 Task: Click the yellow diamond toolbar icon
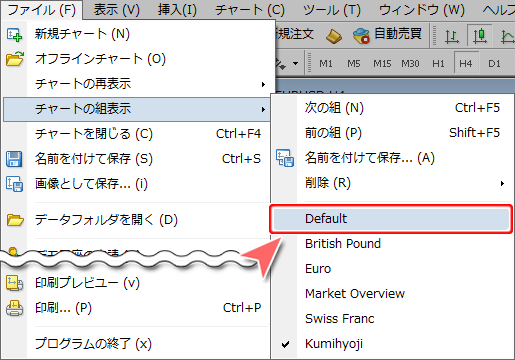(334, 36)
